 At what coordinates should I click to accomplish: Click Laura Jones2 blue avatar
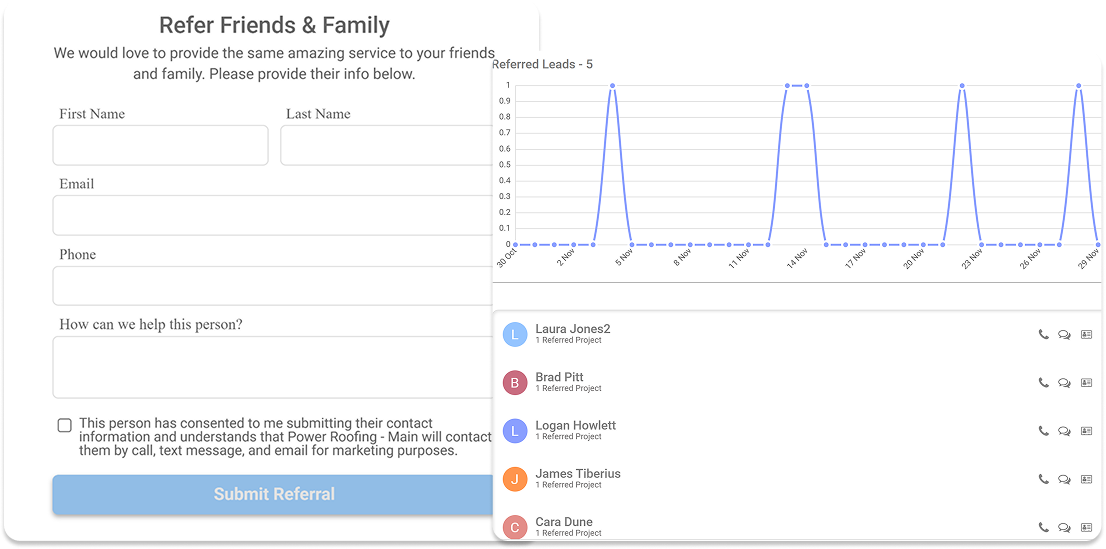click(515, 334)
